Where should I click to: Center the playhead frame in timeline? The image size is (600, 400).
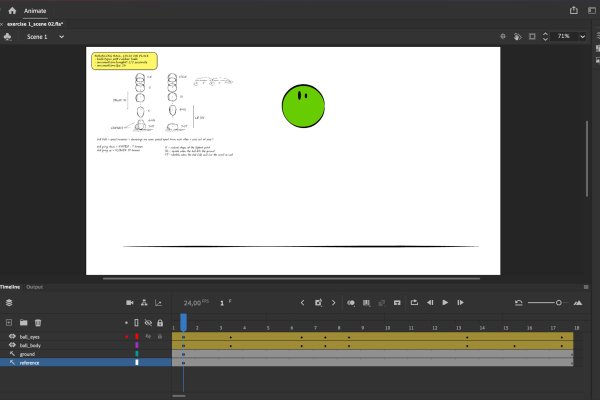tap(397, 303)
